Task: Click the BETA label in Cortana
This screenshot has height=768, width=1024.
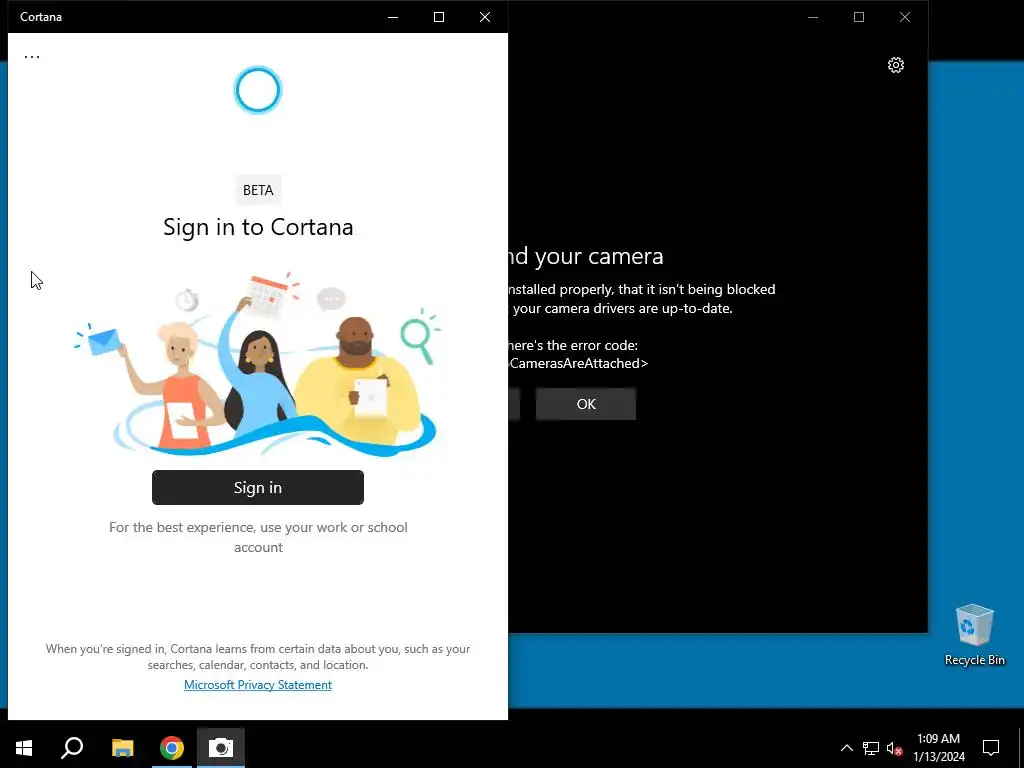Action: (258, 190)
